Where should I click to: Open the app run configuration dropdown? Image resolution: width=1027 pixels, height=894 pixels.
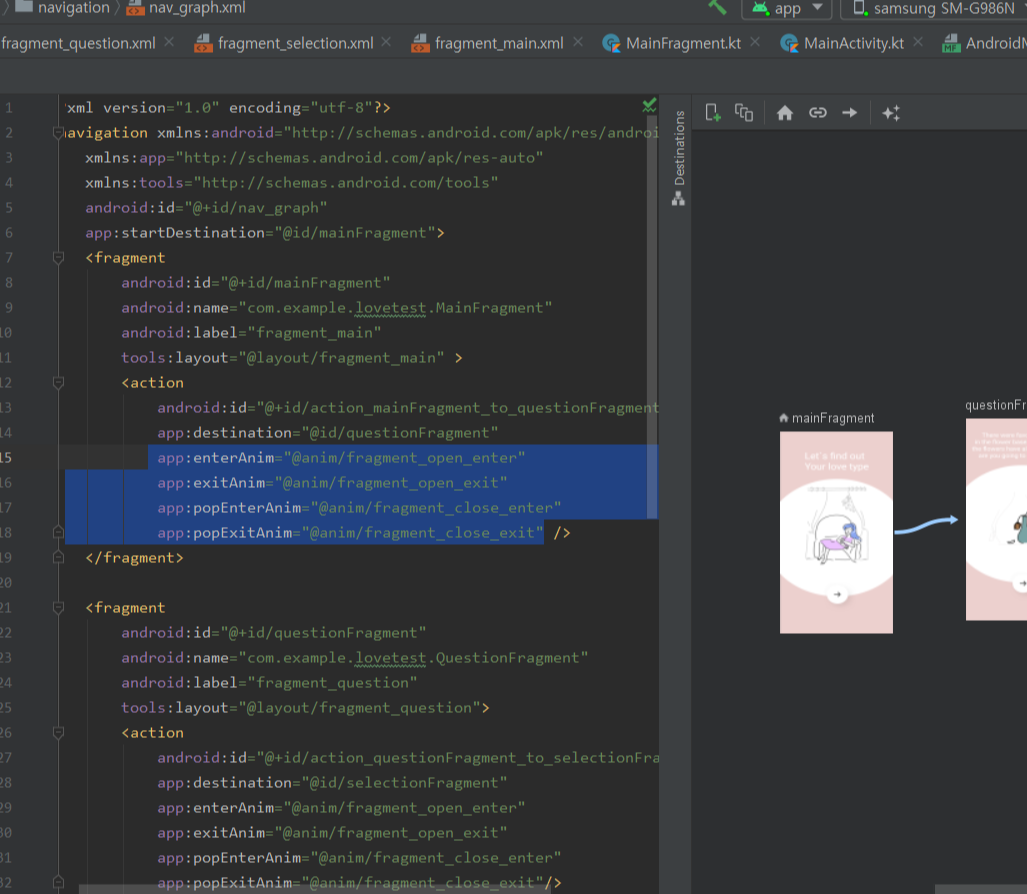[787, 8]
